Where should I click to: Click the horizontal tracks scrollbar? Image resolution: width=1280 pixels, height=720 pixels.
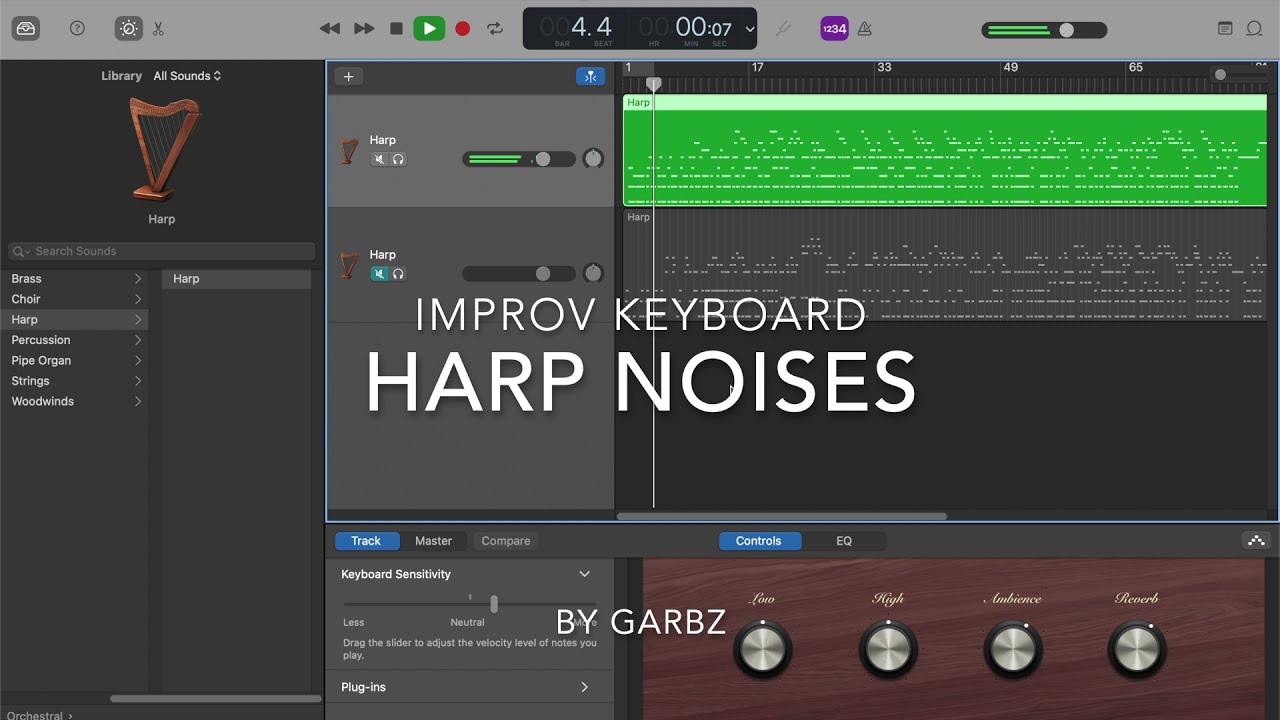point(782,517)
